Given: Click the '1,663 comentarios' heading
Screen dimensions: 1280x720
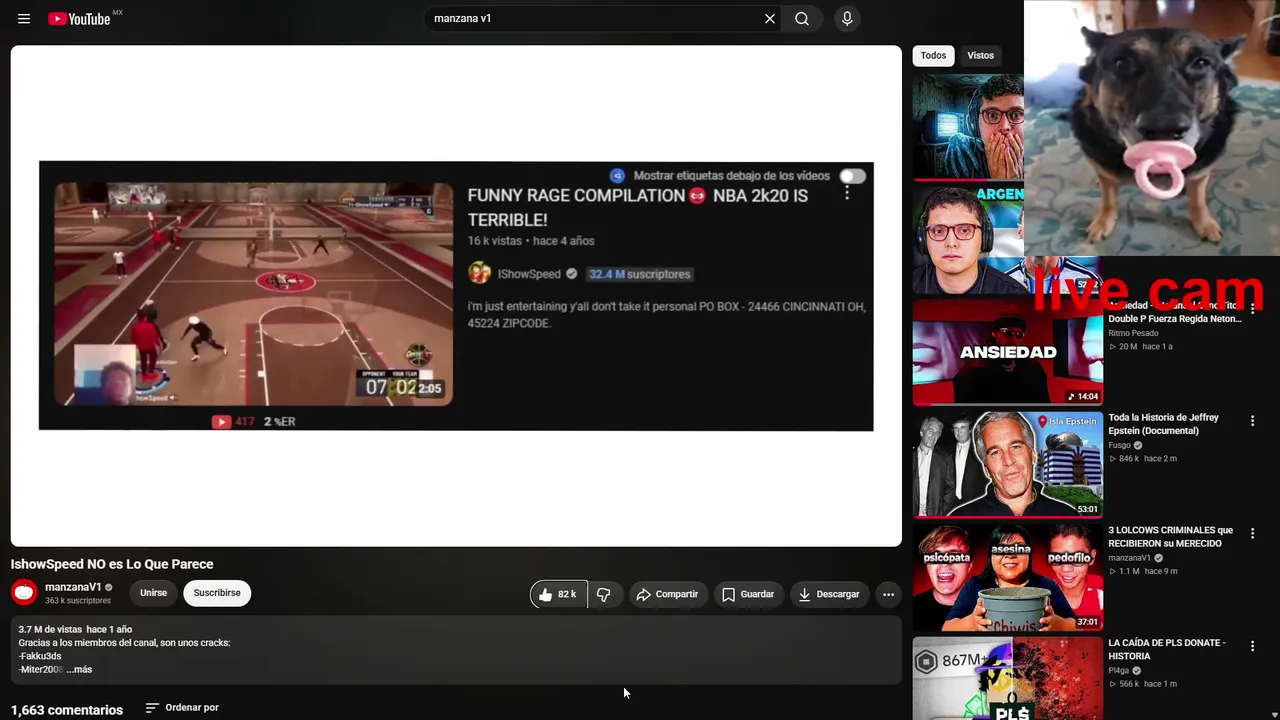Looking at the screenshot, I should (67, 710).
